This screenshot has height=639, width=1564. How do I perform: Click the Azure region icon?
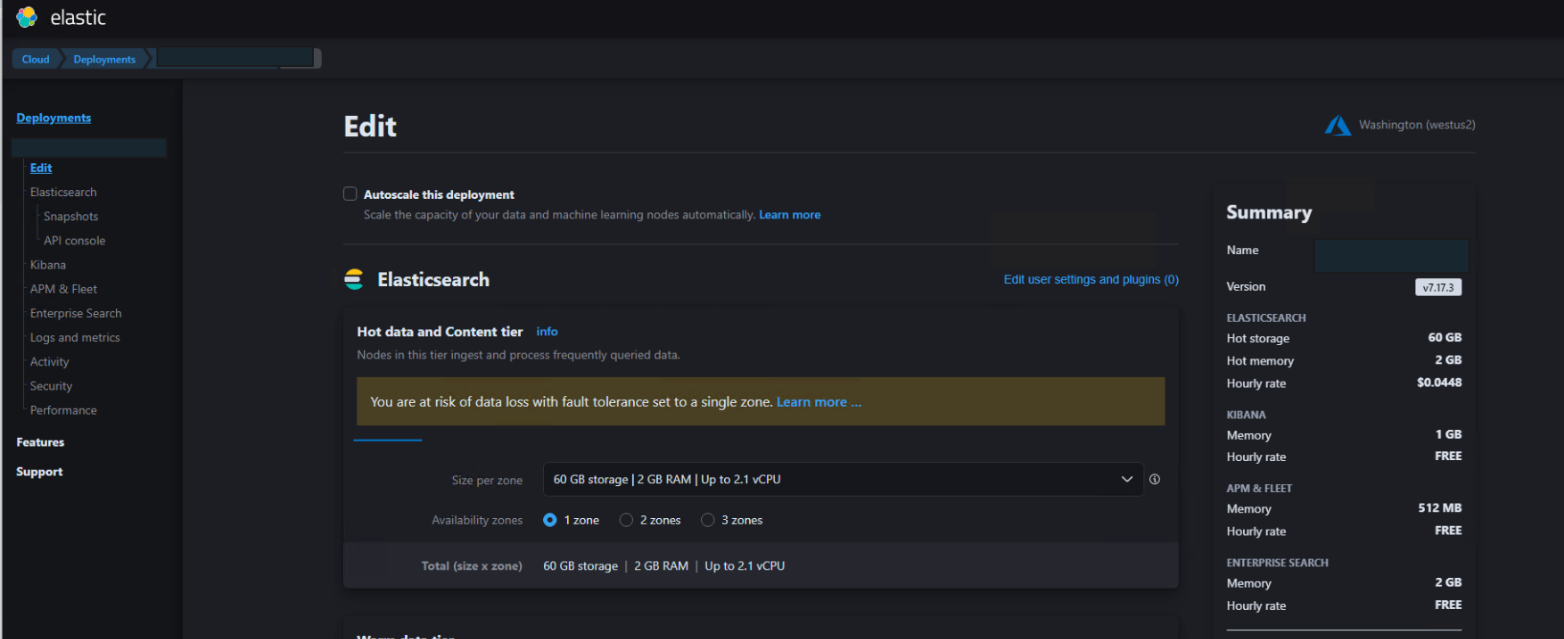pyautogui.click(x=1338, y=125)
